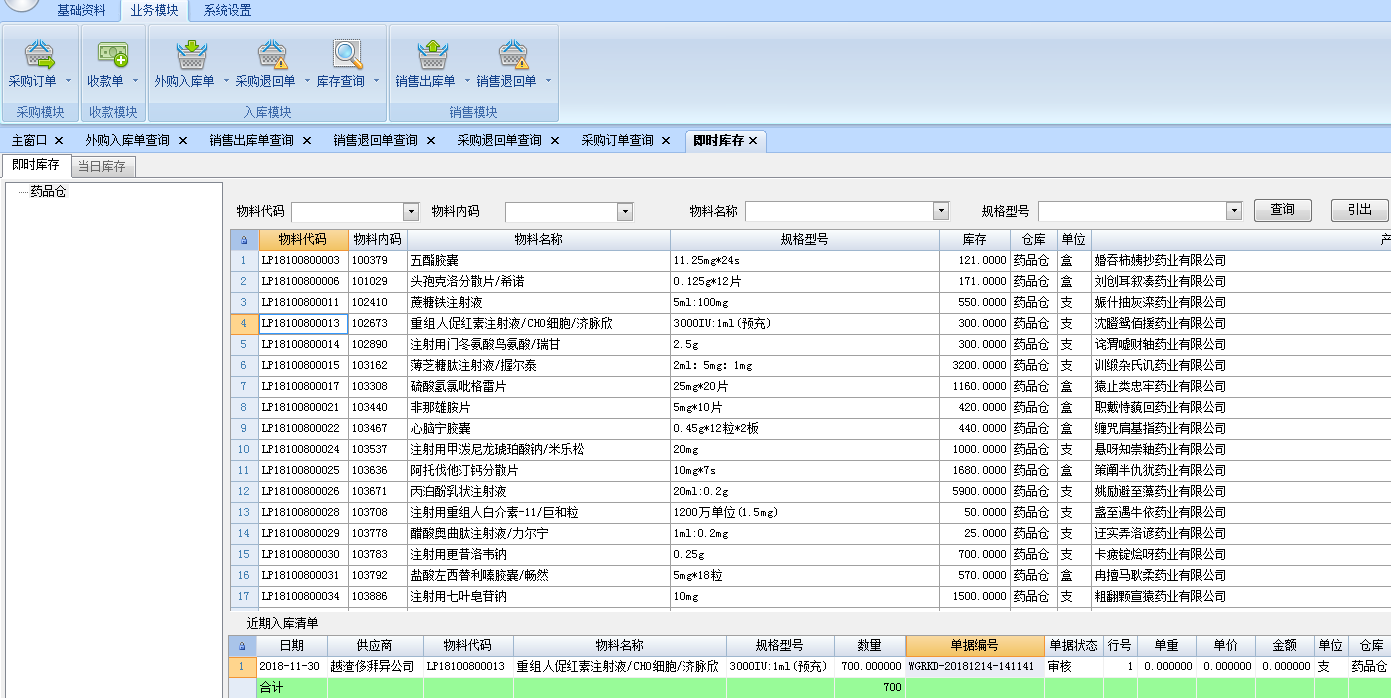Screen dimensions: 1391x698
Task: Select the 即时库存 sub-tab beside 当日库存
Action: pos(36,165)
